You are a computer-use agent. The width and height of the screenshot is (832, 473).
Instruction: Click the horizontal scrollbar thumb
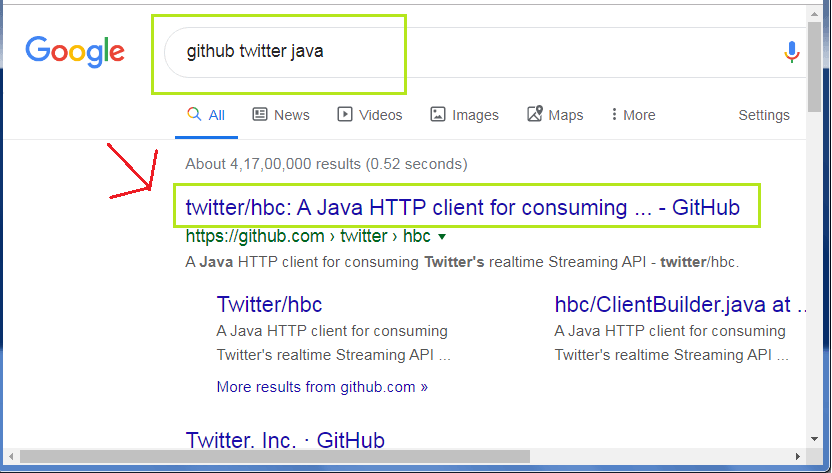pyautogui.click(x=275, y=457)
